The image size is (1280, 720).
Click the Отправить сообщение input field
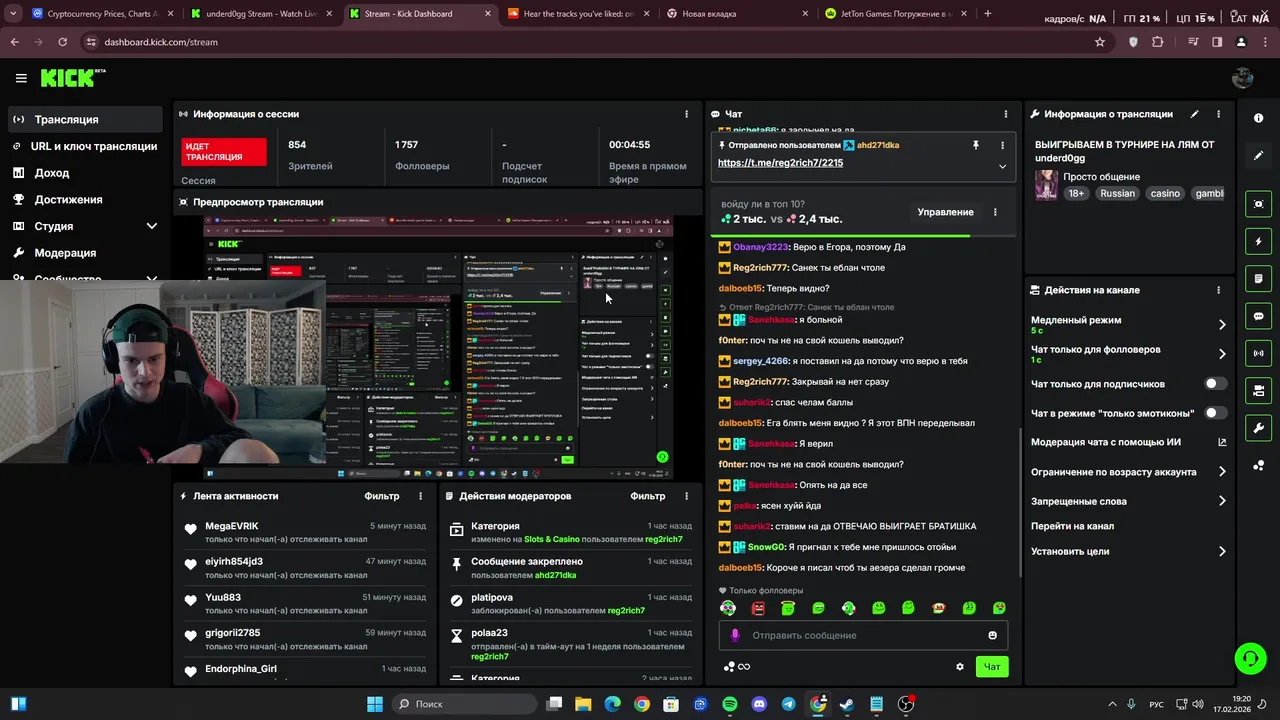click(863, 635)
